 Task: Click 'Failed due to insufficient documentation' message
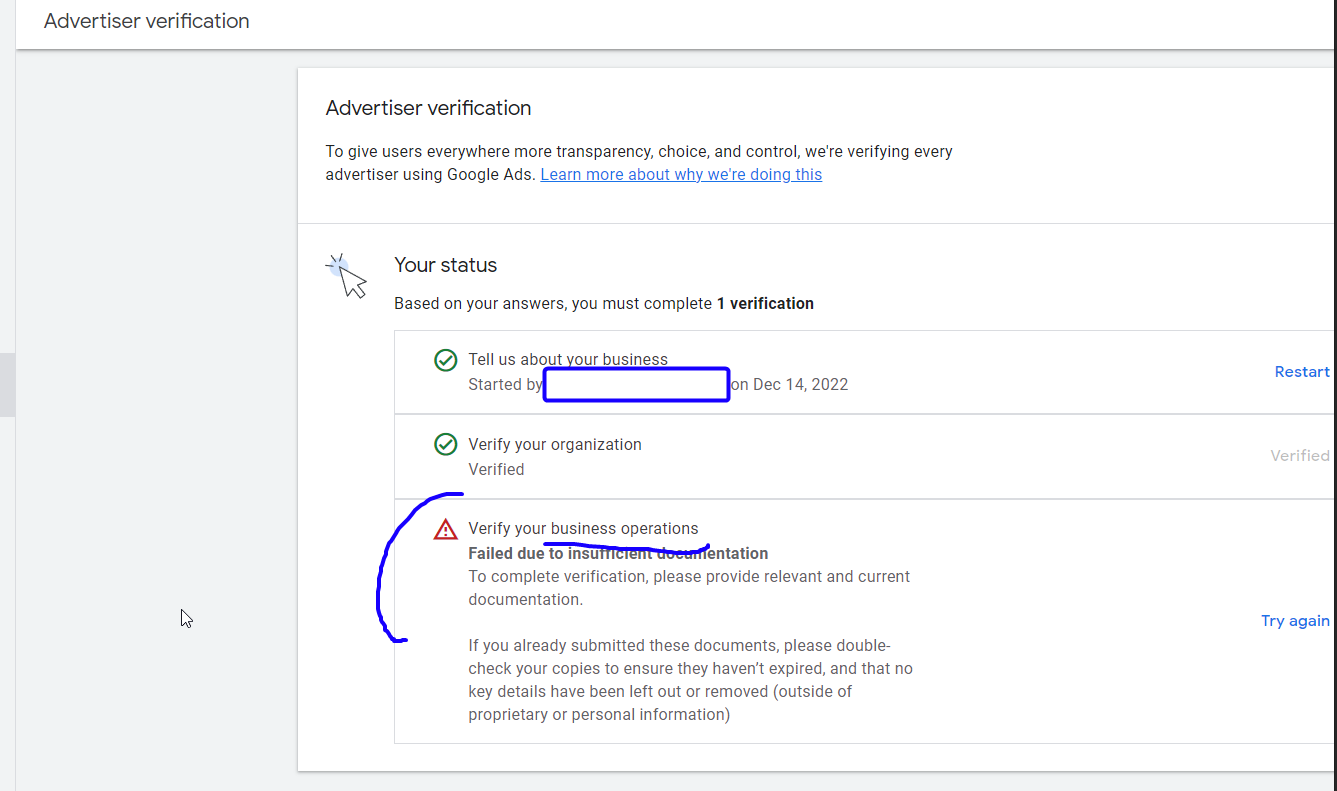pos(618,553)
